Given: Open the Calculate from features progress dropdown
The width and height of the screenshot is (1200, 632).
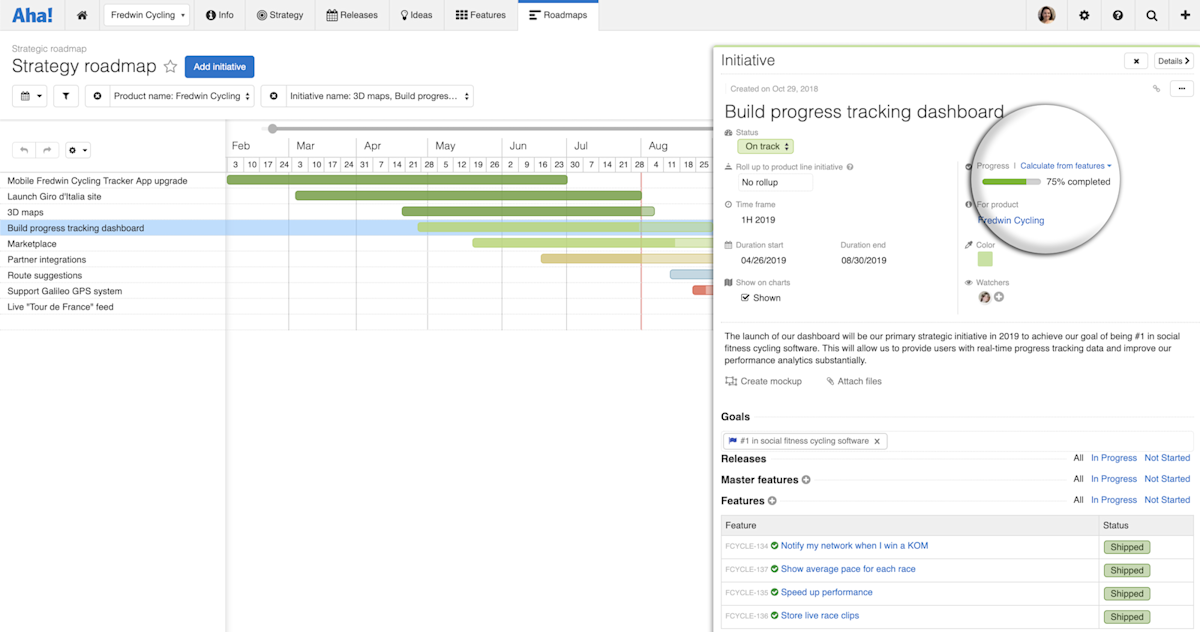Looking at the screenshot, I should coord(1063,165).
